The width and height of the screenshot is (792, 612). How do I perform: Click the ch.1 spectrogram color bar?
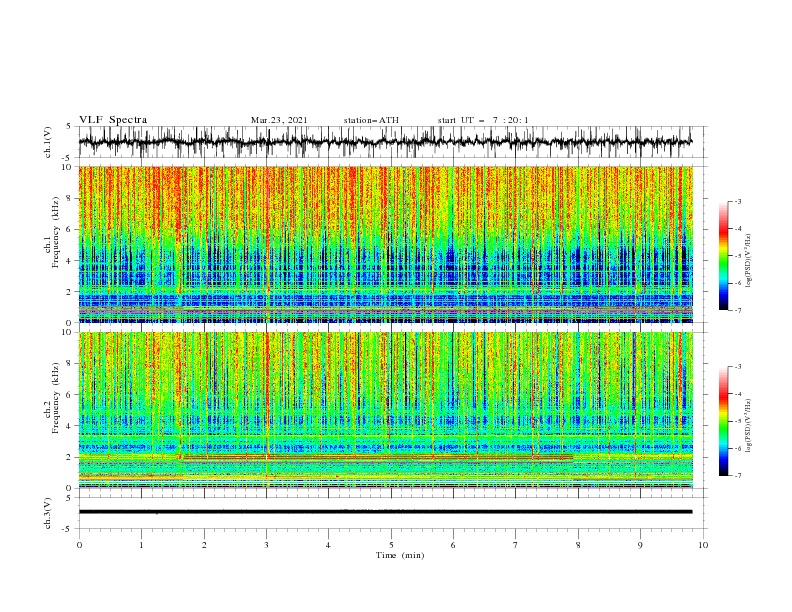pos(723,255)
